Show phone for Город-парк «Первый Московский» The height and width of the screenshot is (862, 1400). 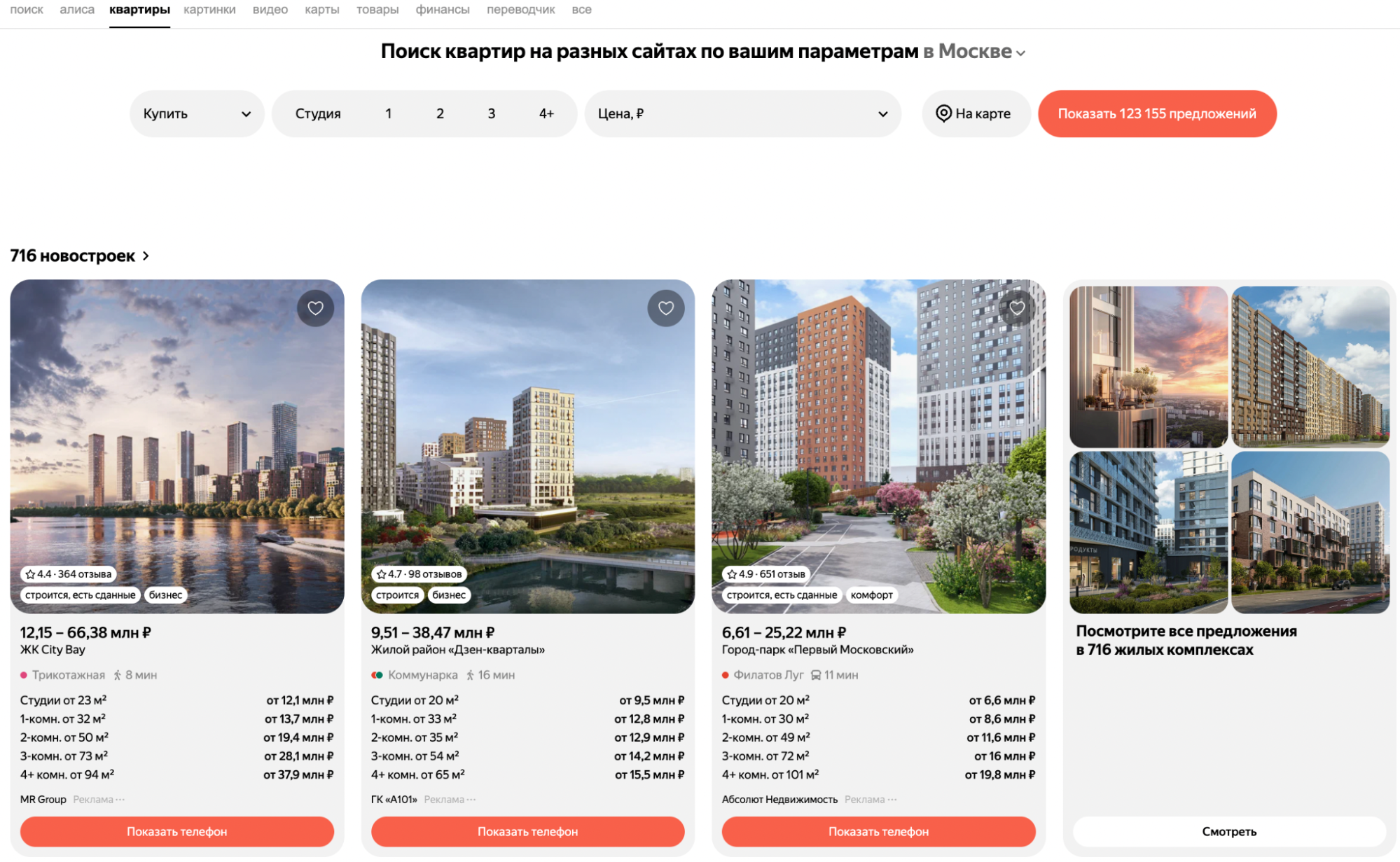click(x=879, y=832)
